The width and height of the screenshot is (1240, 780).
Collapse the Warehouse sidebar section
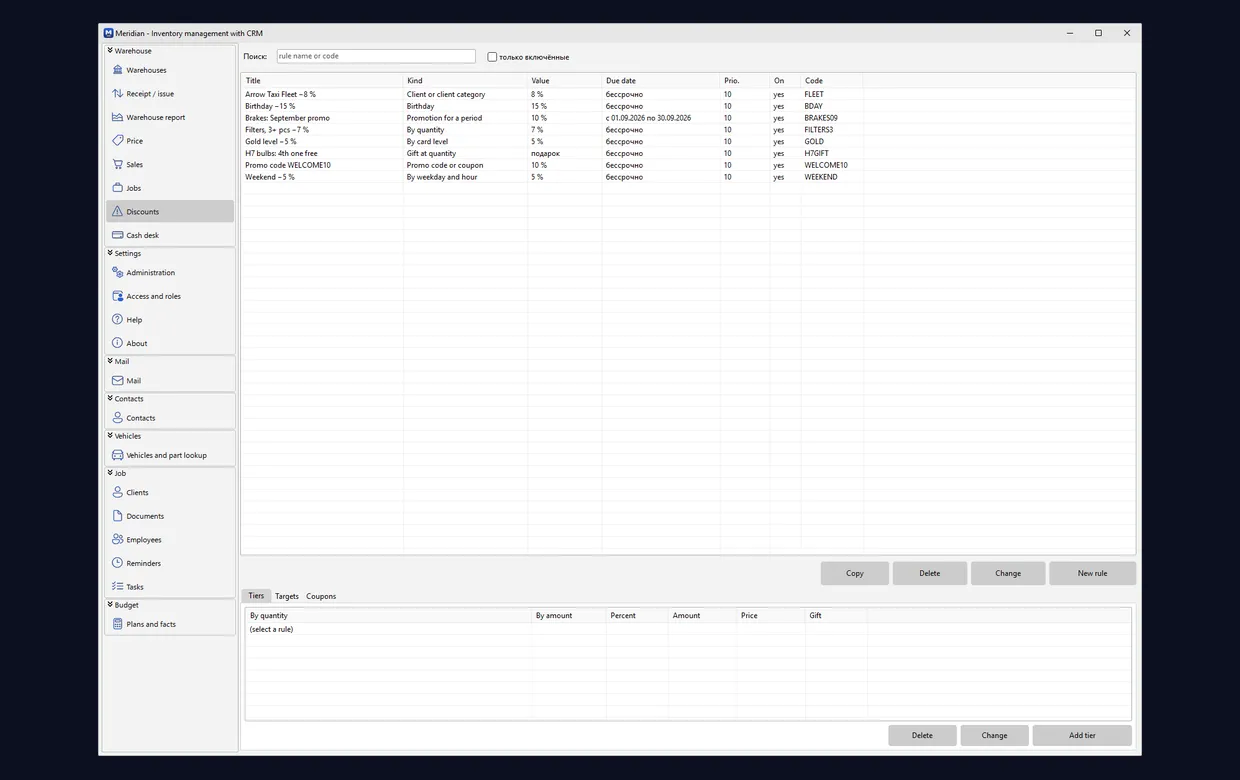tap(110, 50)
